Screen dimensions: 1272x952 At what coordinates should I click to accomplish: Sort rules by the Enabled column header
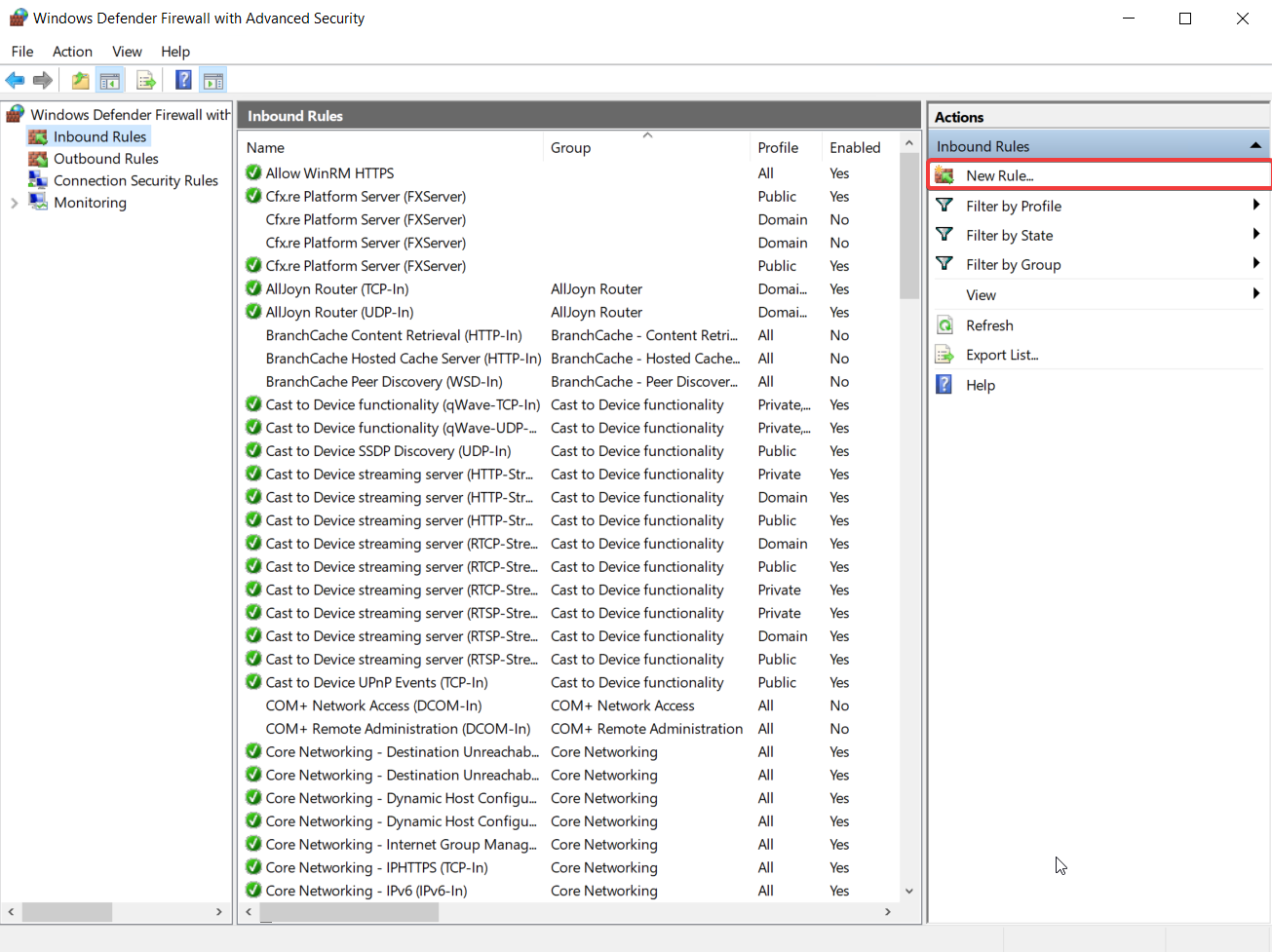[855, 148]
